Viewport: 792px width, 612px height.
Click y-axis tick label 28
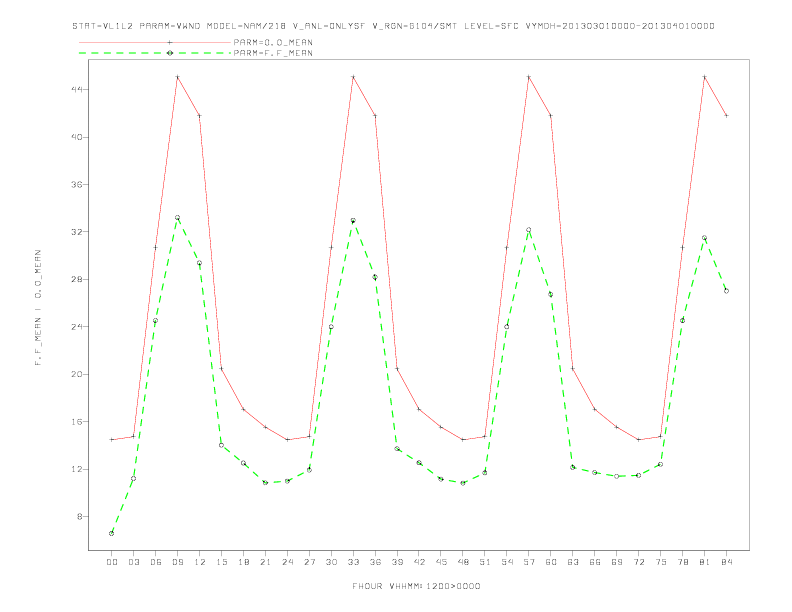click(77, 279)
